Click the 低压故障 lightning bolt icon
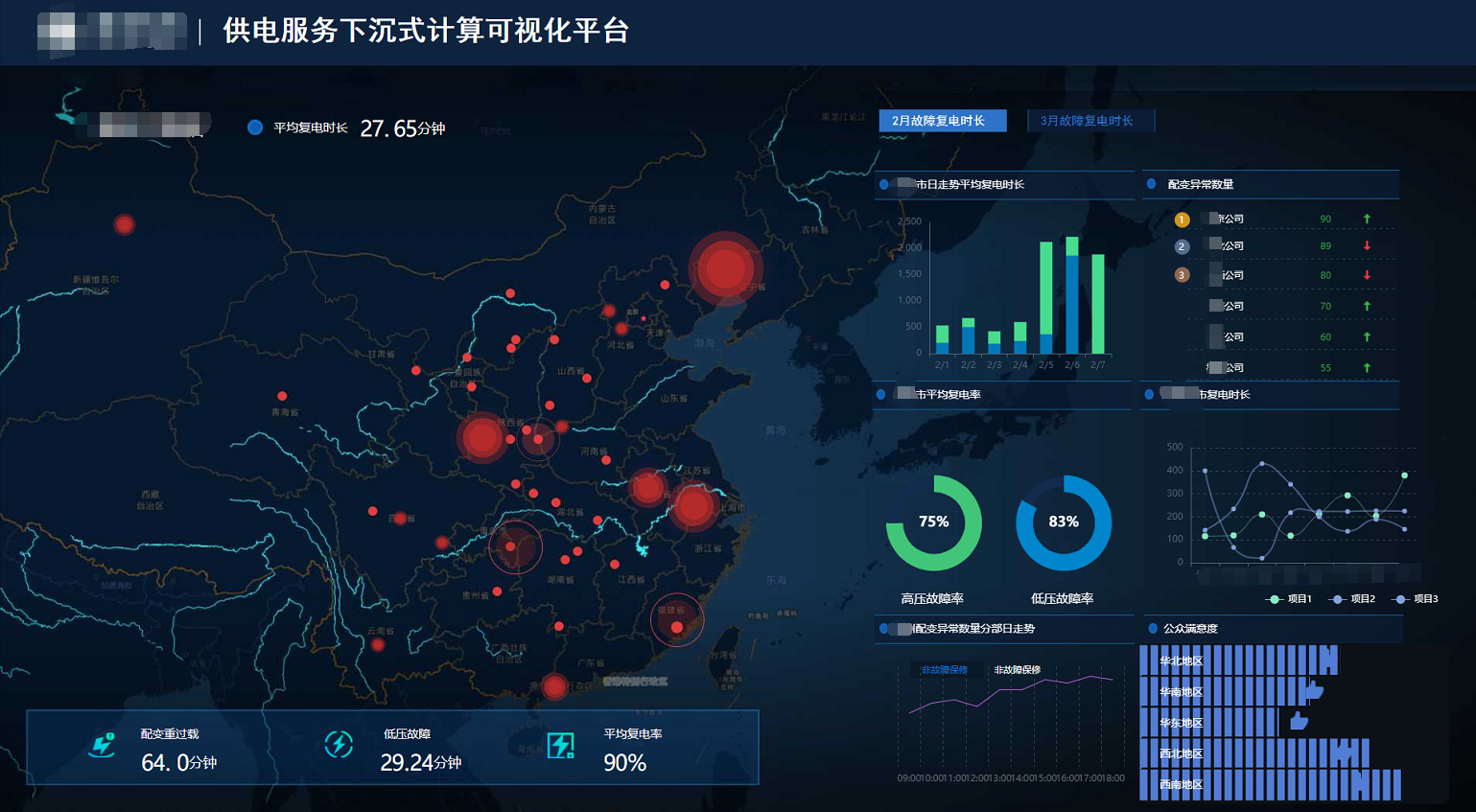The width and height of the screenshot is (1476, 812). (339, 743)
